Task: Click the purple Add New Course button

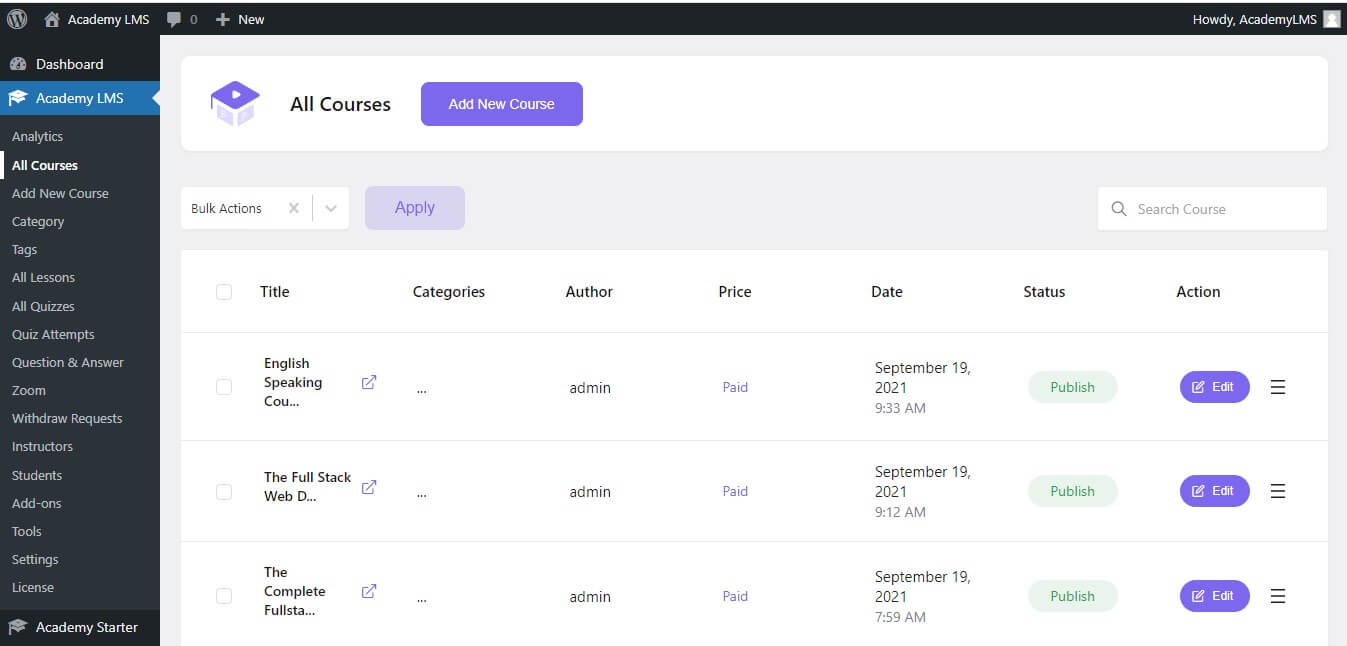Action: pyautogui.click(x=502, y=104)
